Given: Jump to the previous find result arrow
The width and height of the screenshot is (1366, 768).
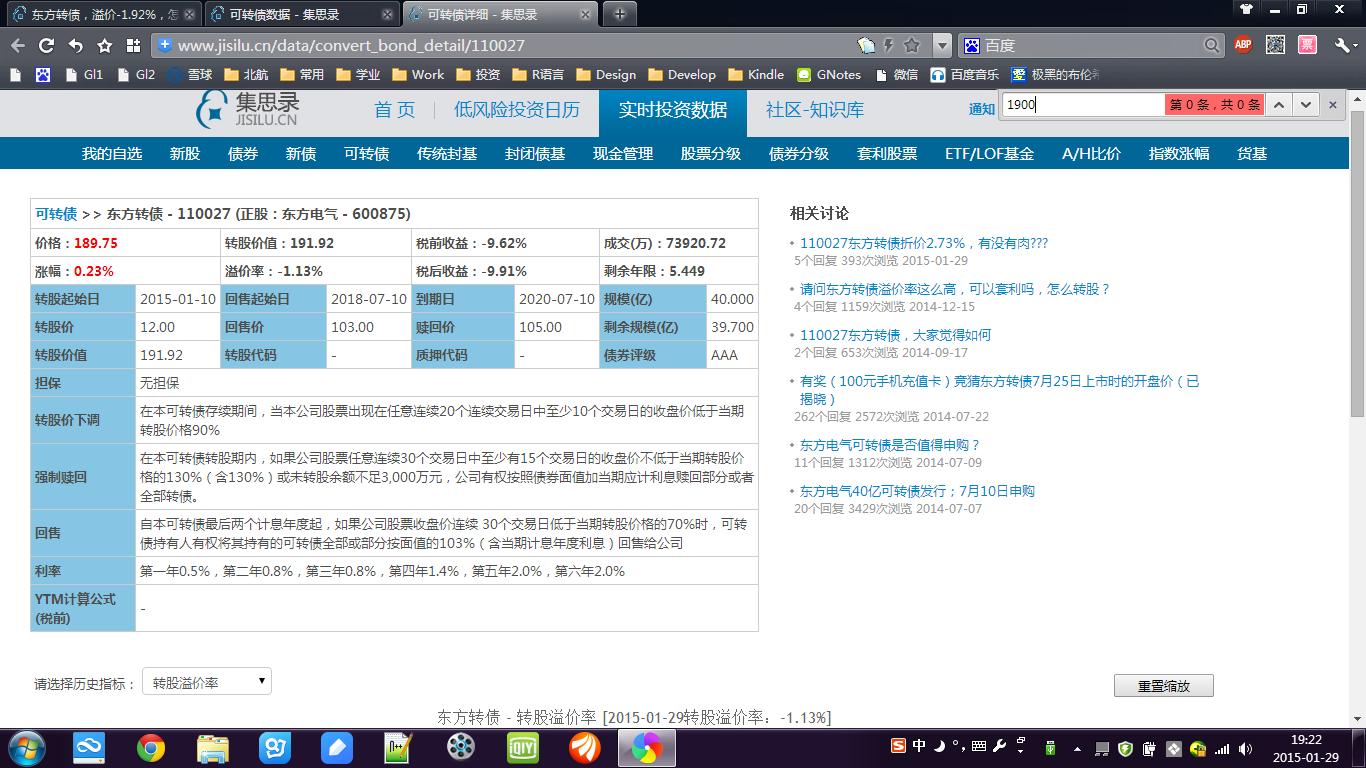Looking at the screenshot, I should (1279, 104).
